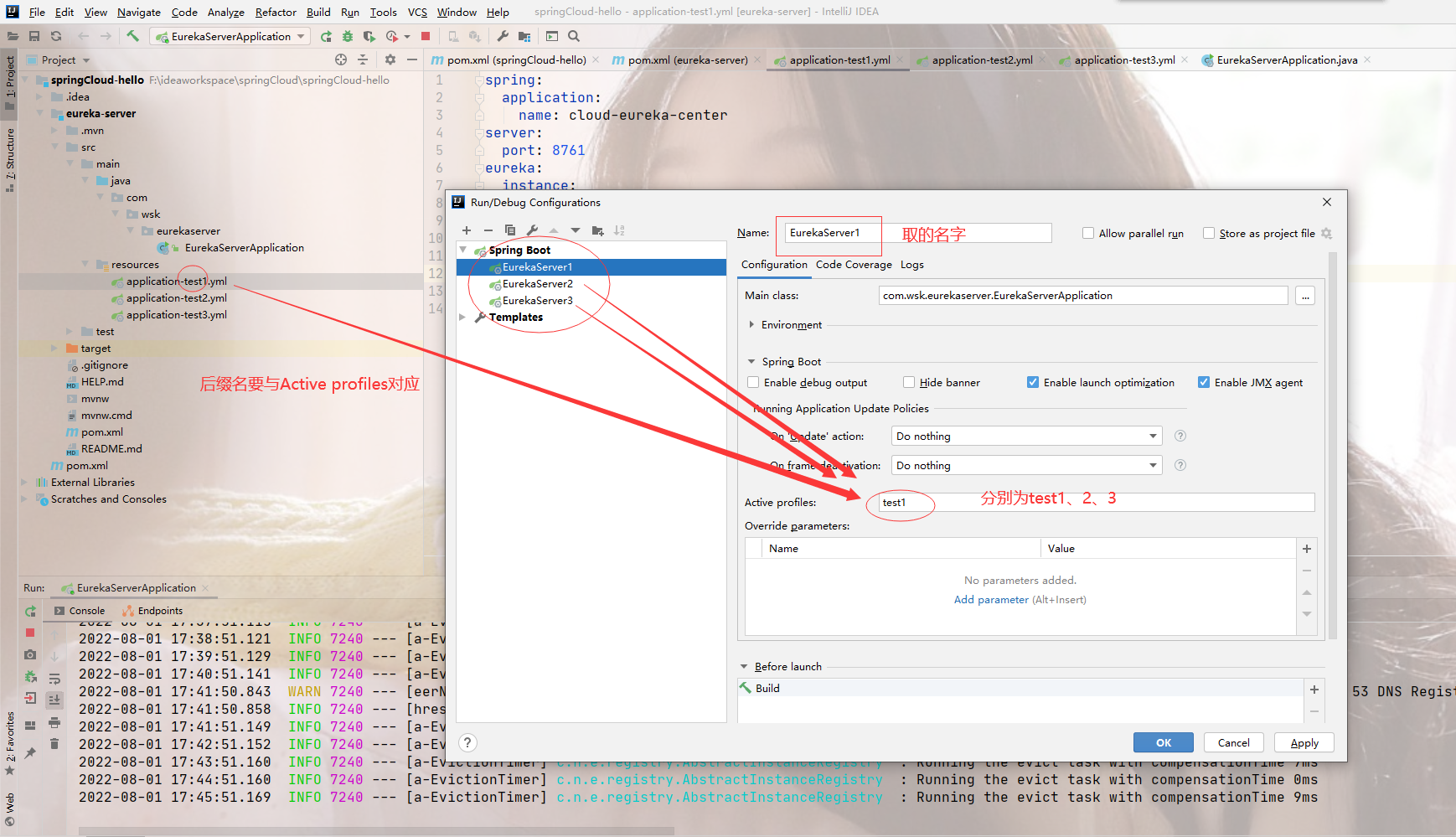Click the Add parameter link
Viewport: 1456px width, 837px height.
[x=991, y=600]
